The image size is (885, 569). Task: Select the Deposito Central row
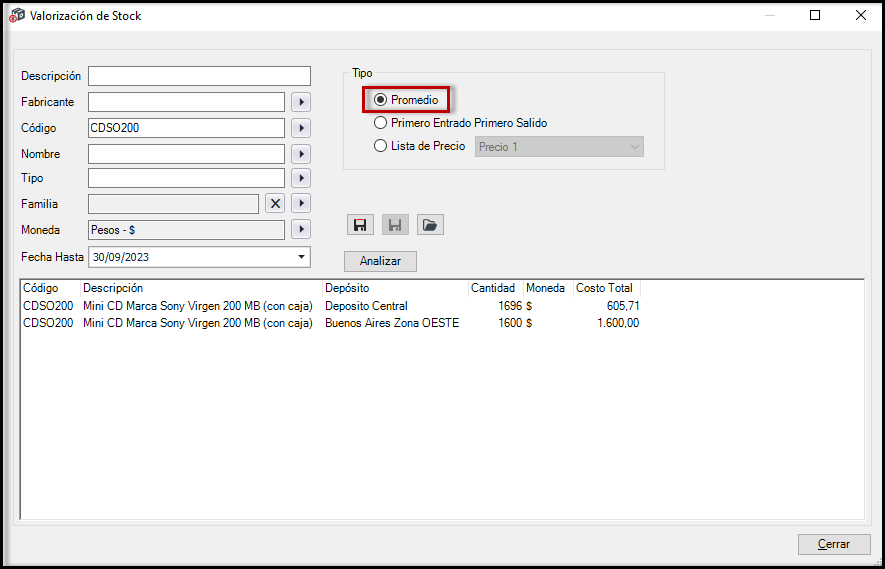pyautogui.click(x=331, y=306)
